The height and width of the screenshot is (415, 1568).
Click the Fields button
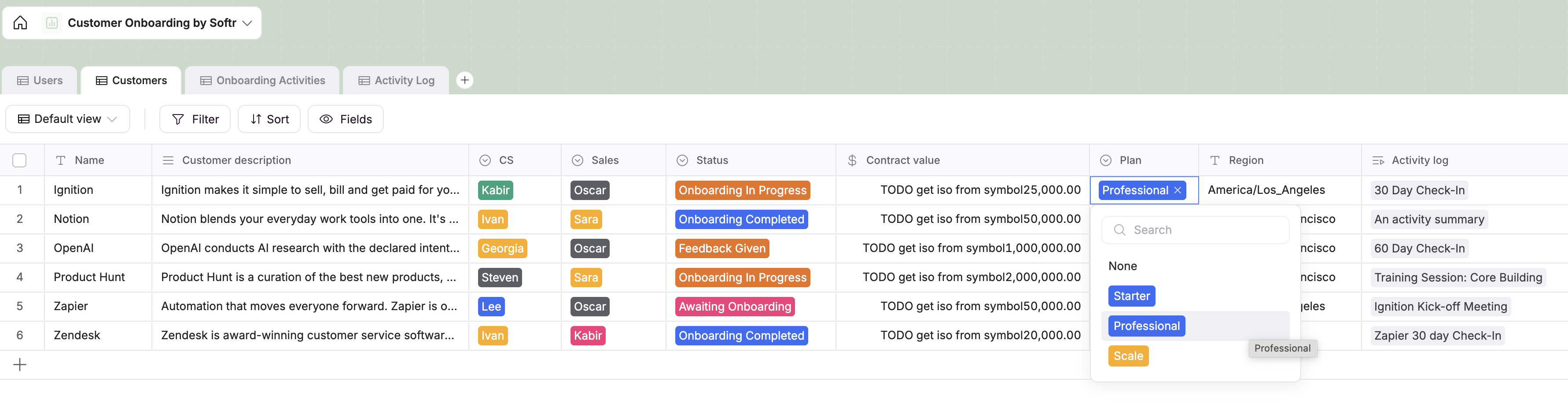click(x=345, y=119)
